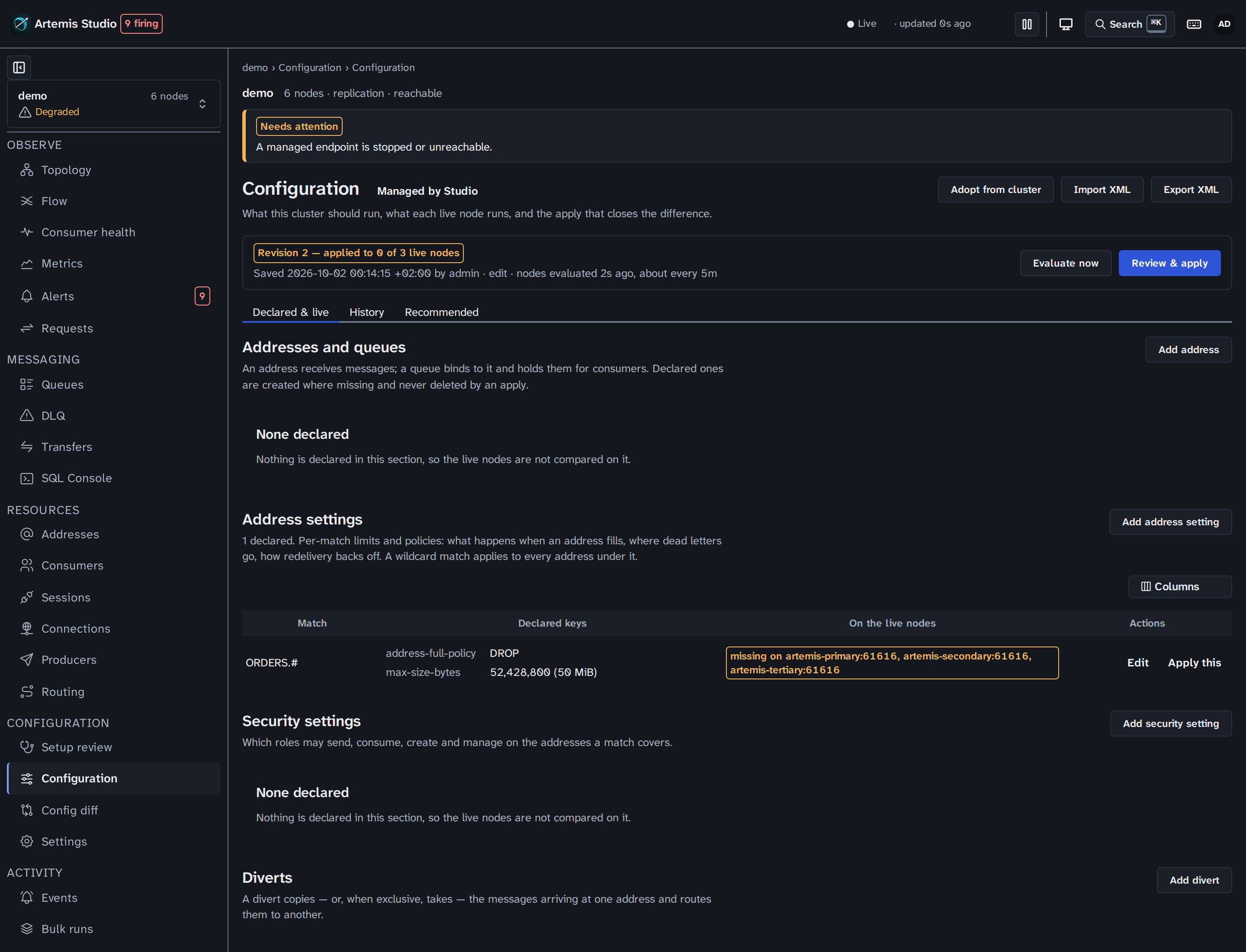The width and height of the screenshot is (1246, 952).
Task: Click Review & apply button
Action: tap(1169, 263)
